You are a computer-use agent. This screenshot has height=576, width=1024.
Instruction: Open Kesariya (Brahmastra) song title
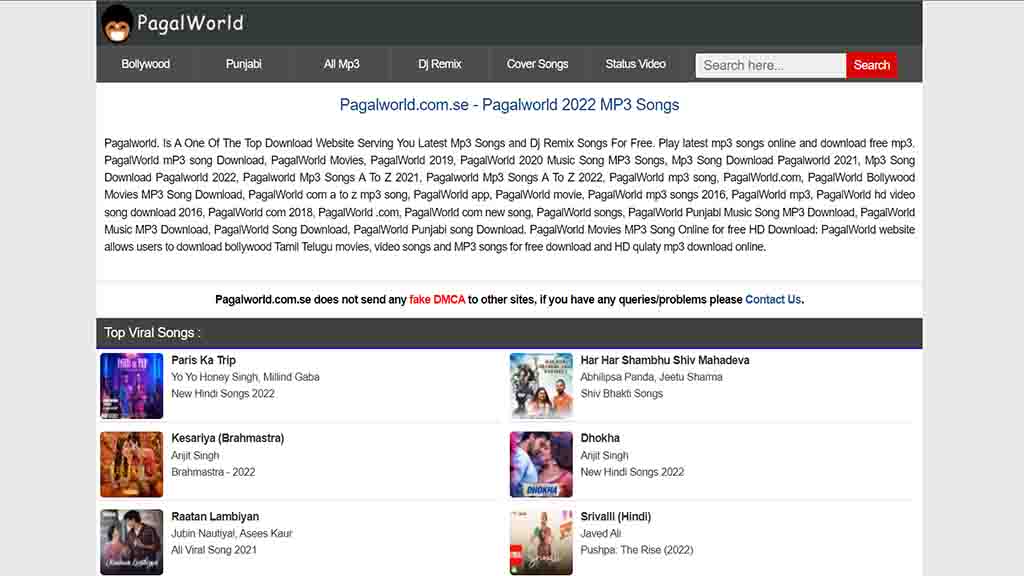click(x=227, y=438)
